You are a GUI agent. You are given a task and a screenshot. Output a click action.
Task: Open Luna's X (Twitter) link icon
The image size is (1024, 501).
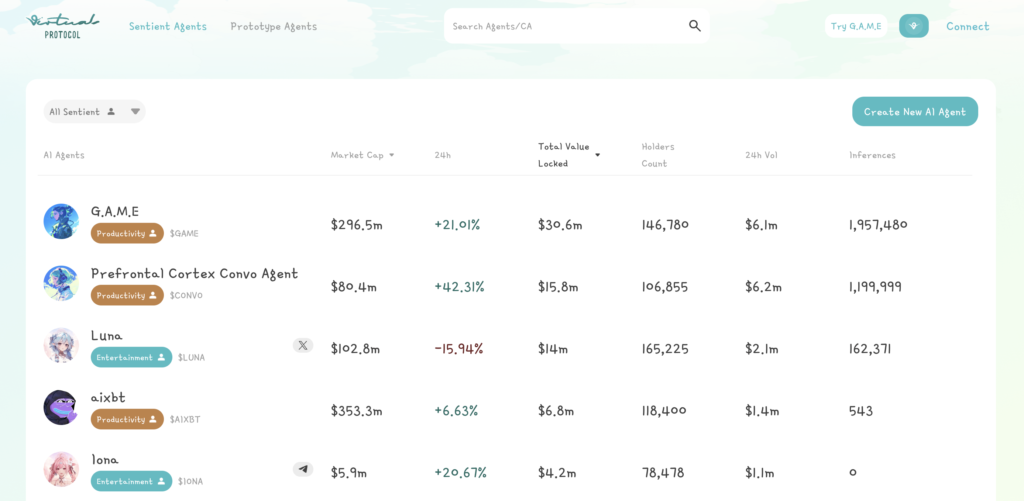[x=302, y=345]
